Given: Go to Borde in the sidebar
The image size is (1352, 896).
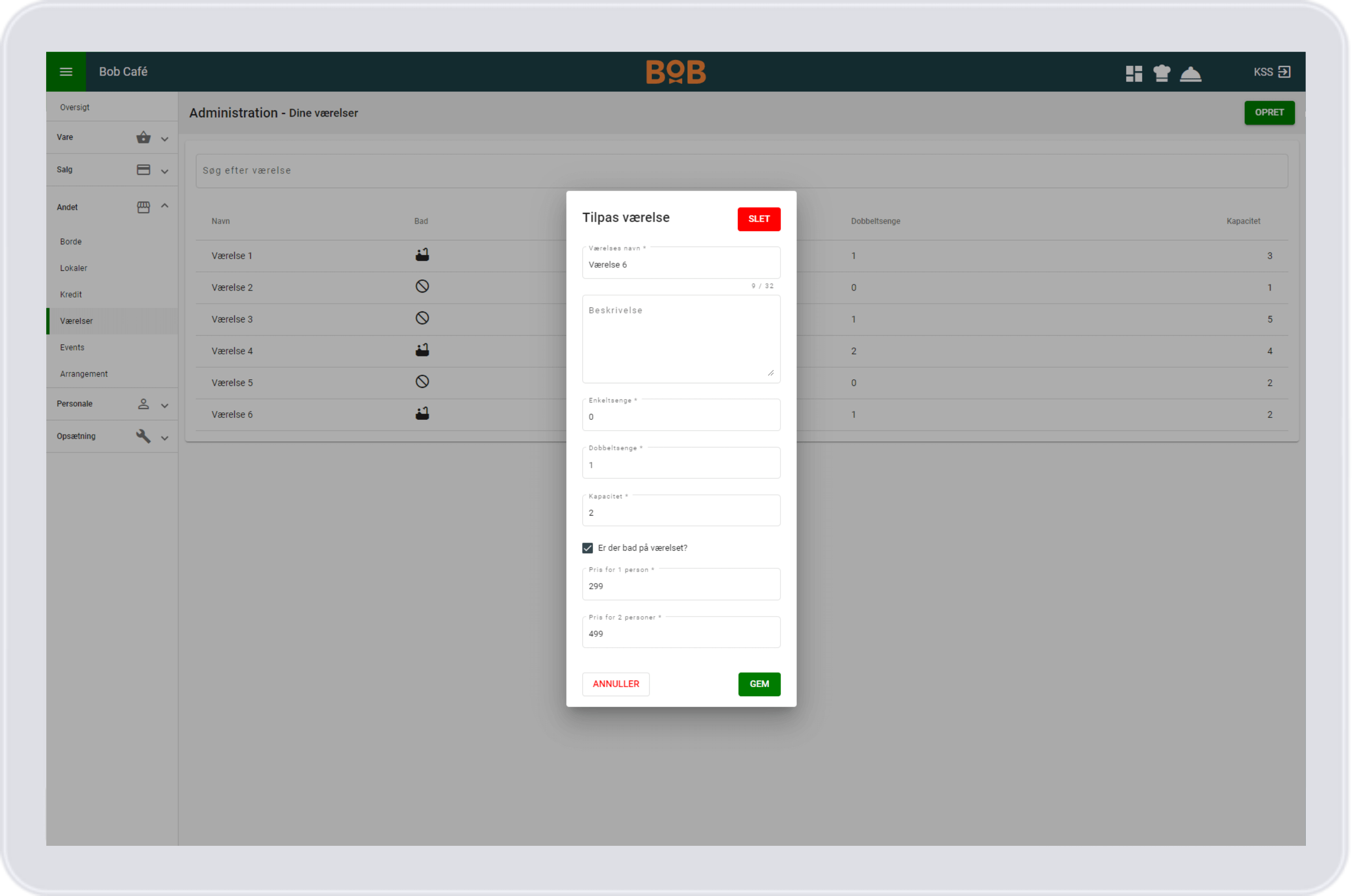Looking at the screenshot, I should tap(71, 242).
